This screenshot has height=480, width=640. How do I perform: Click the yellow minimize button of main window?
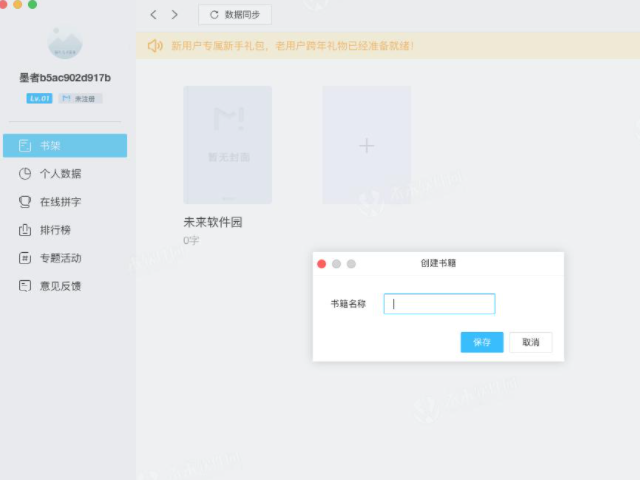pos(18,4)
